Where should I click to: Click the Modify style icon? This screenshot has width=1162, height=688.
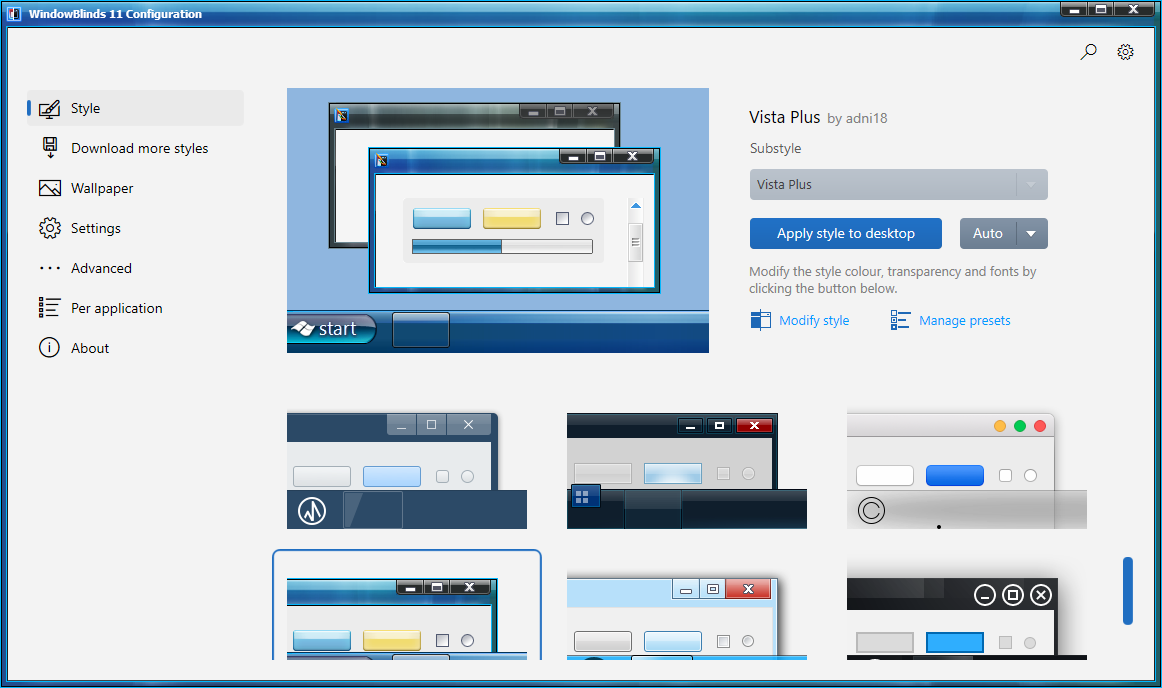(760, 320)
